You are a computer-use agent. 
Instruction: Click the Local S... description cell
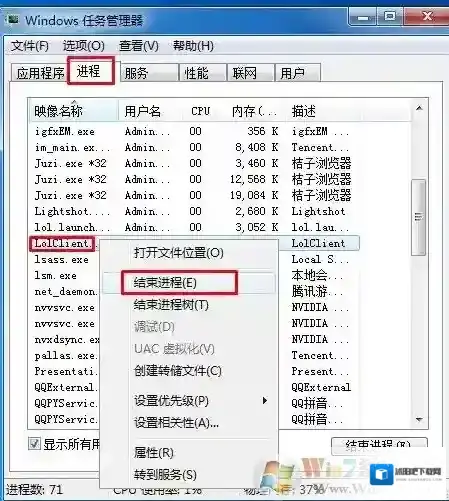pos(320,259)
